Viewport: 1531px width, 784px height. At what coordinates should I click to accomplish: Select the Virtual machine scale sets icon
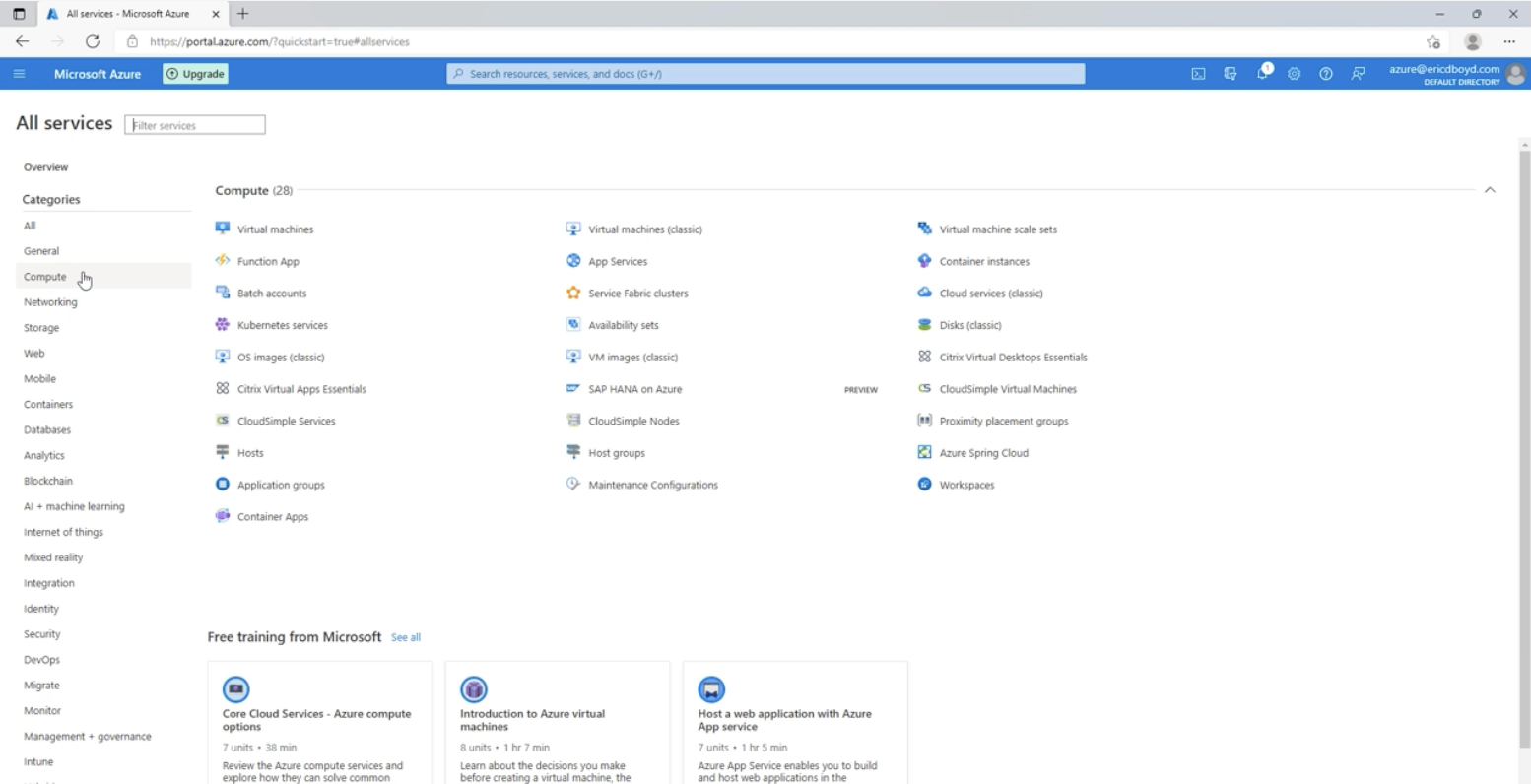pyautogui.click(x=924, y=229)
